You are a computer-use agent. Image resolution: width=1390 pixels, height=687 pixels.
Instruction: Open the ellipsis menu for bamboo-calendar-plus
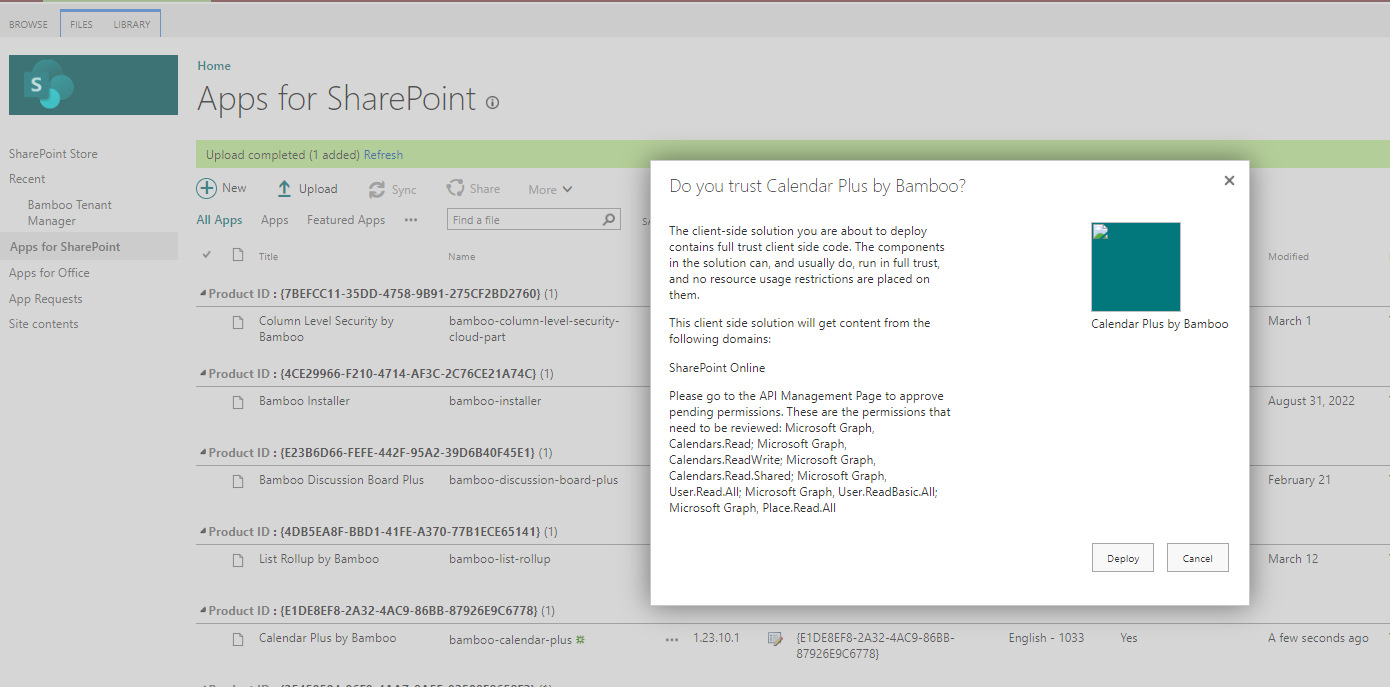pos(672,639)
